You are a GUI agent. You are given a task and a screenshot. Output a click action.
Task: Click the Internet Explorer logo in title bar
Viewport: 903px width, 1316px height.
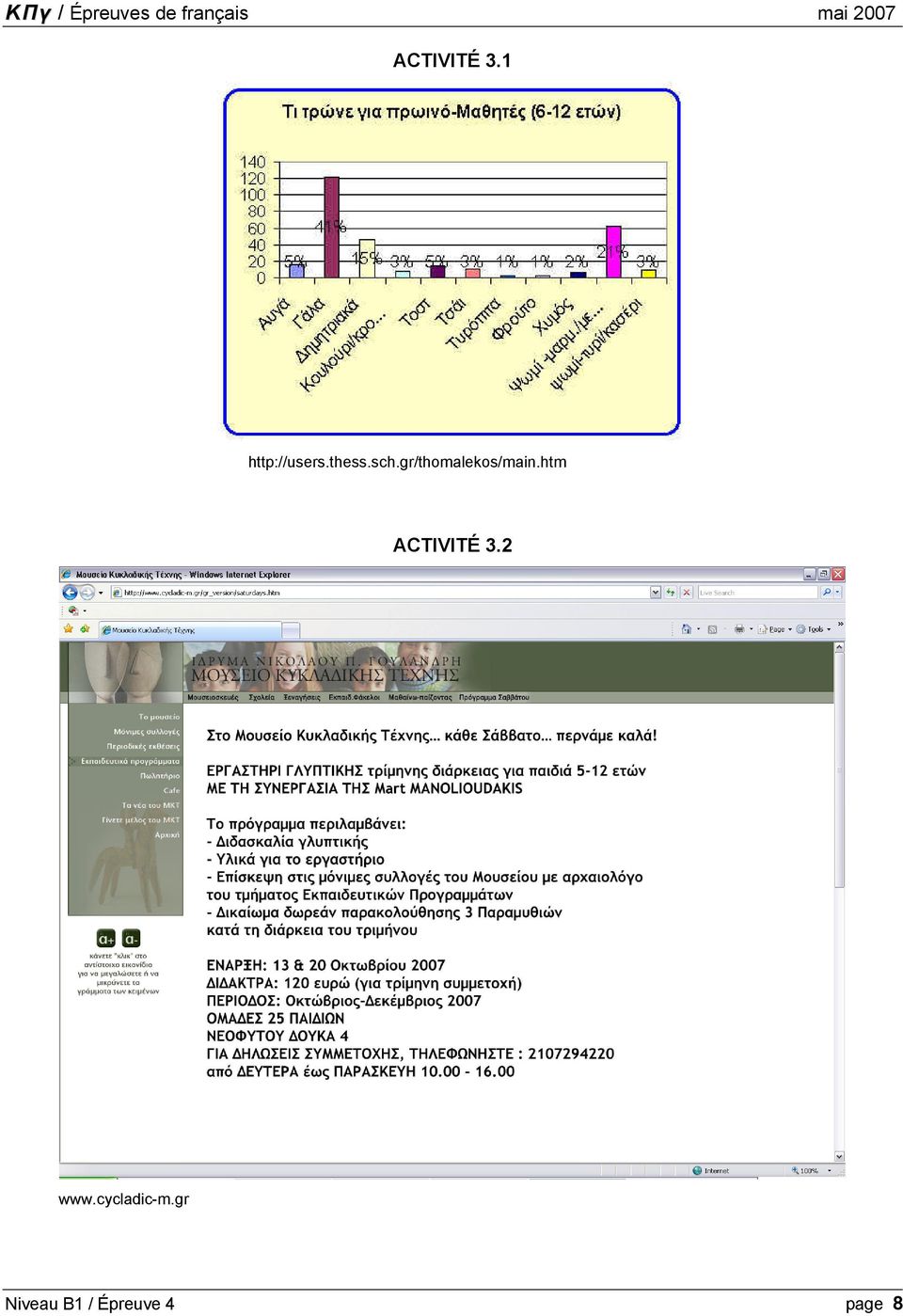(x=67, y=574)
